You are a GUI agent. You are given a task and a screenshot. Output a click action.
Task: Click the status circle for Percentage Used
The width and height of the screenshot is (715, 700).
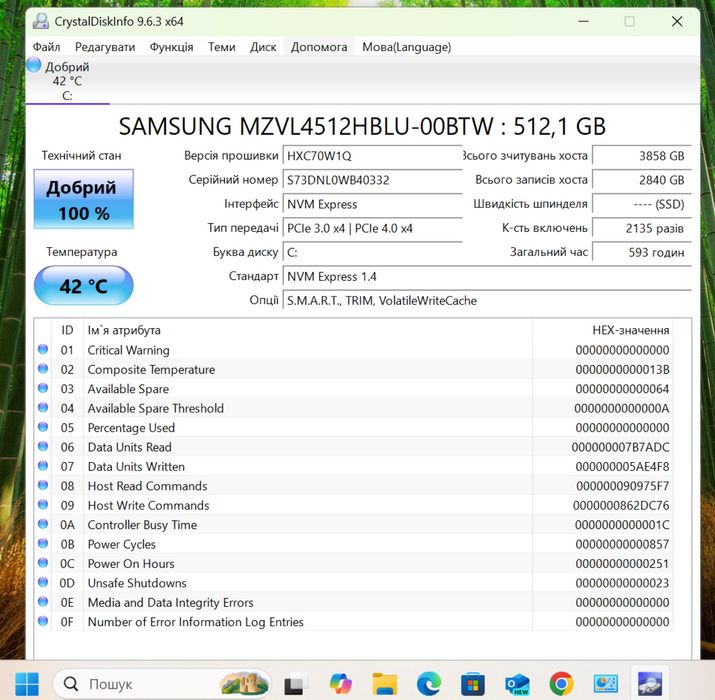point(43,427)
